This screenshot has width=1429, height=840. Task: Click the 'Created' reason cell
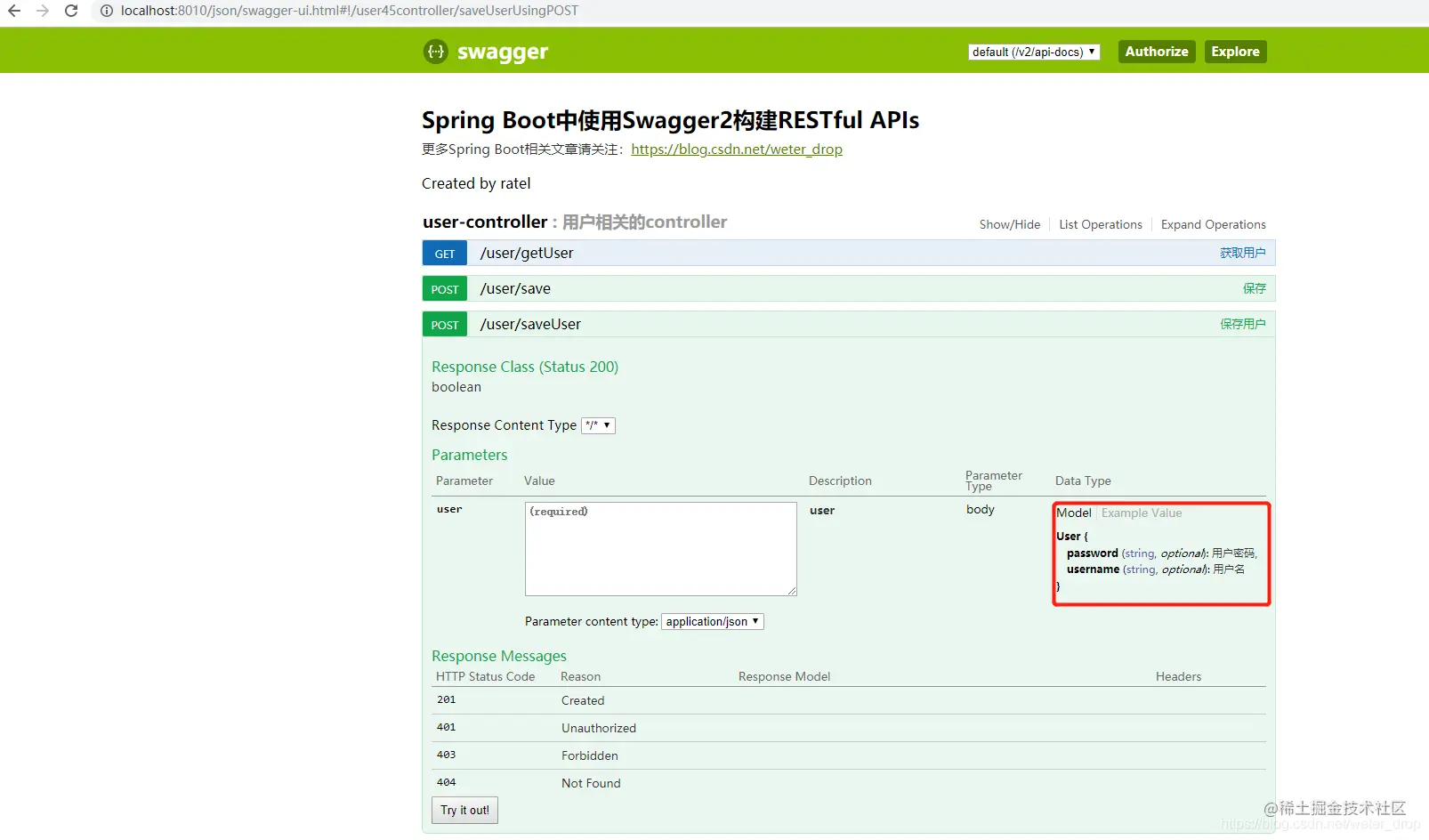[583, 701]
